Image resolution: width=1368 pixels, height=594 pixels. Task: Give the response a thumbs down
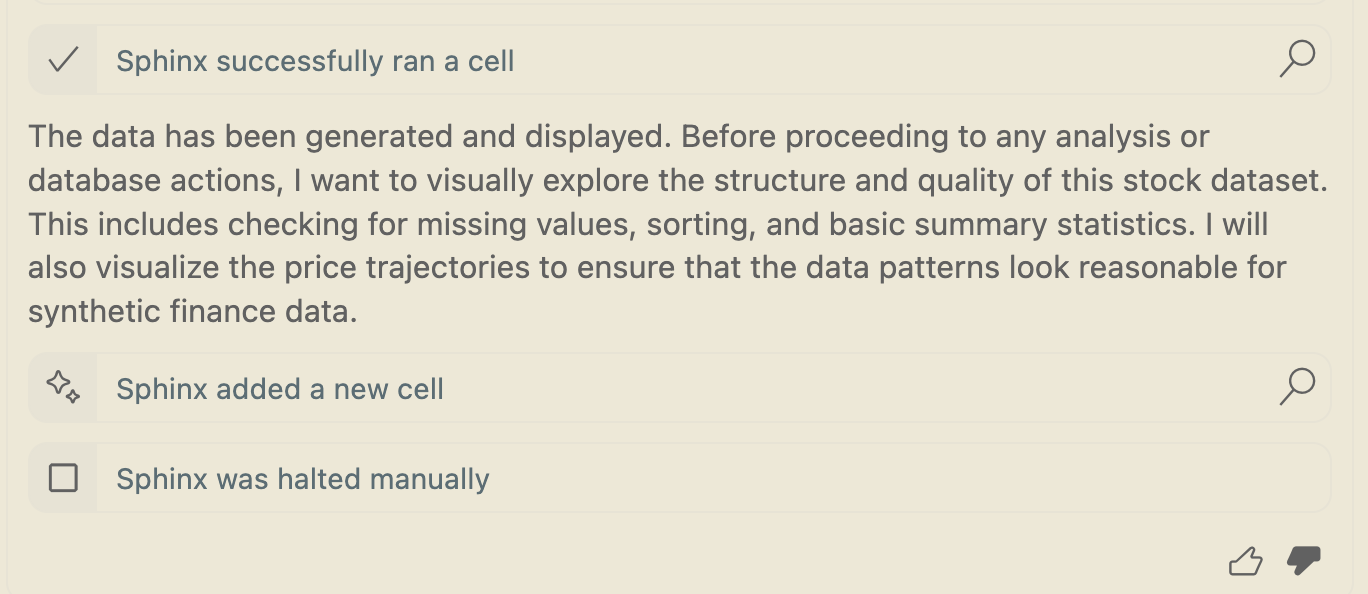(x=1303, y=561)
